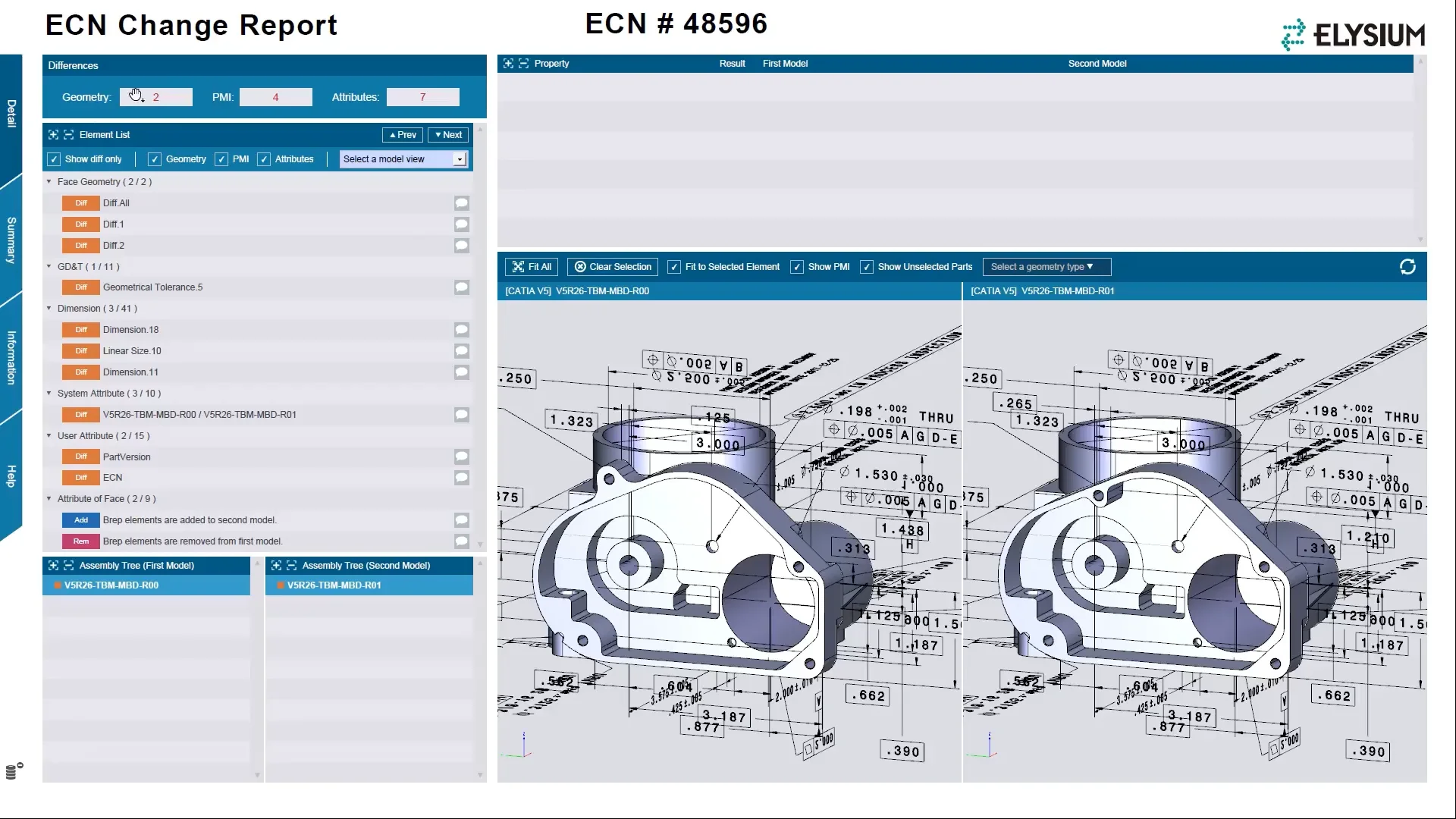This screenshot has height=819, width=1456.
Task: Toggle the Show diff only checkbox
Action: (54, 159)
